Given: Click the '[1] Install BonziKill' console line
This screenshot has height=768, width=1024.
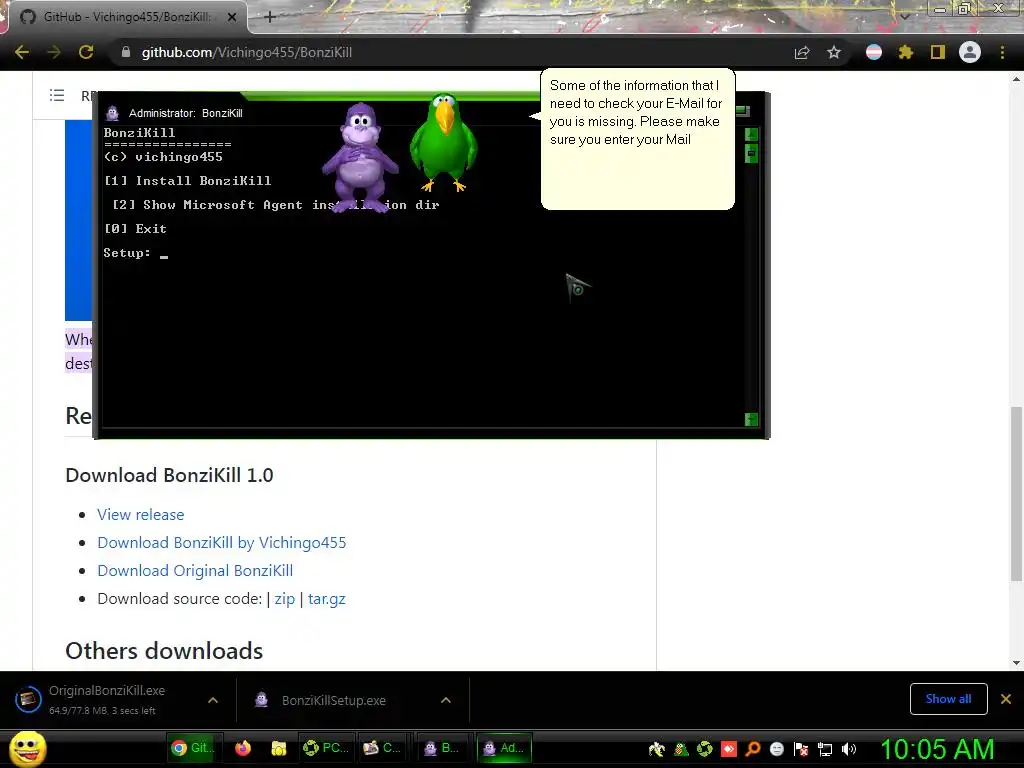Looking at the screenshot, I should 187,181.
